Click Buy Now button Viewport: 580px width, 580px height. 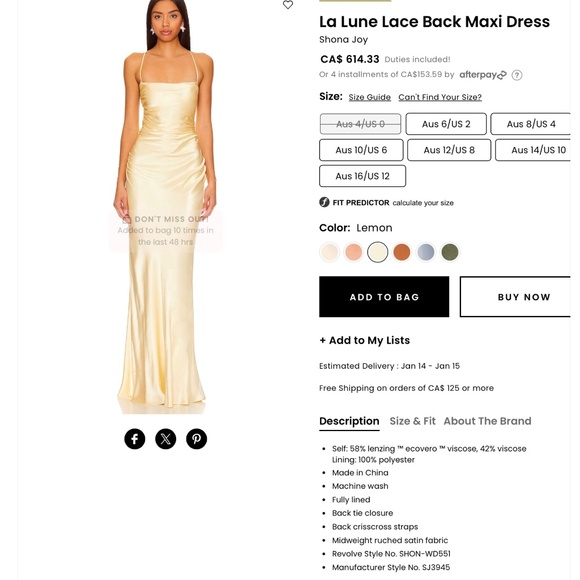pos(515,297)
